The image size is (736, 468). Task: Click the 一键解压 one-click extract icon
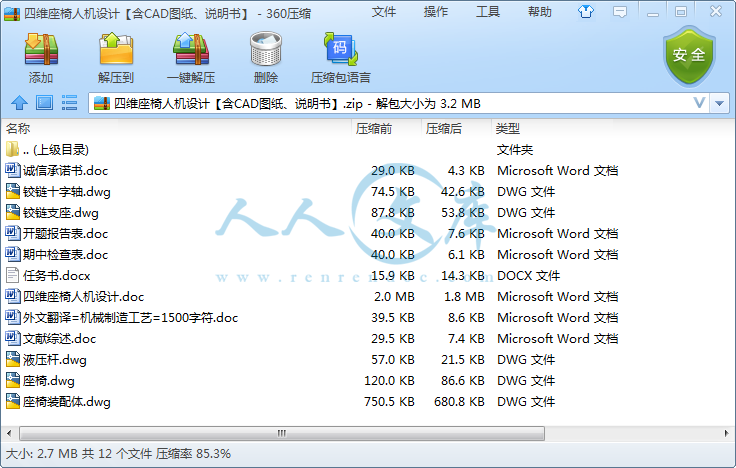[x=191, y=49]
